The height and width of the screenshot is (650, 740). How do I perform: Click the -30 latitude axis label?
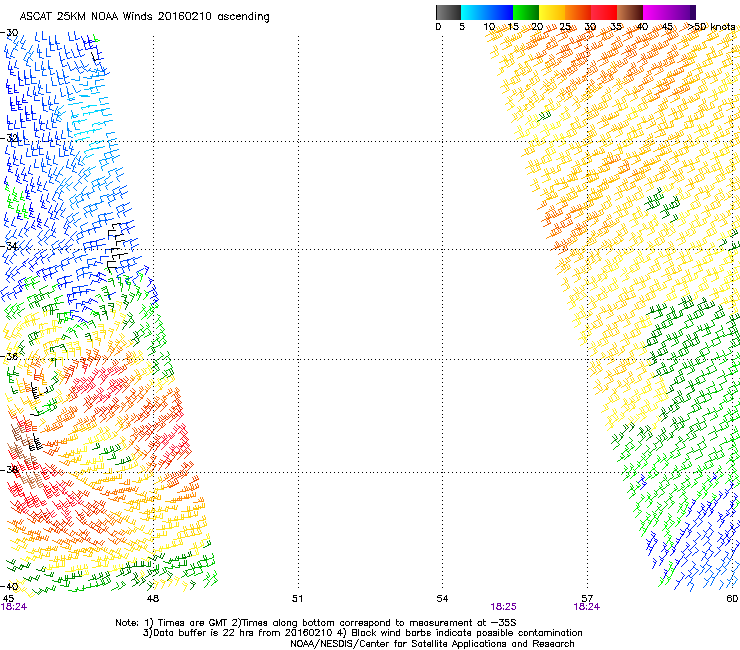pyautogui.click(x=9, y=33)
